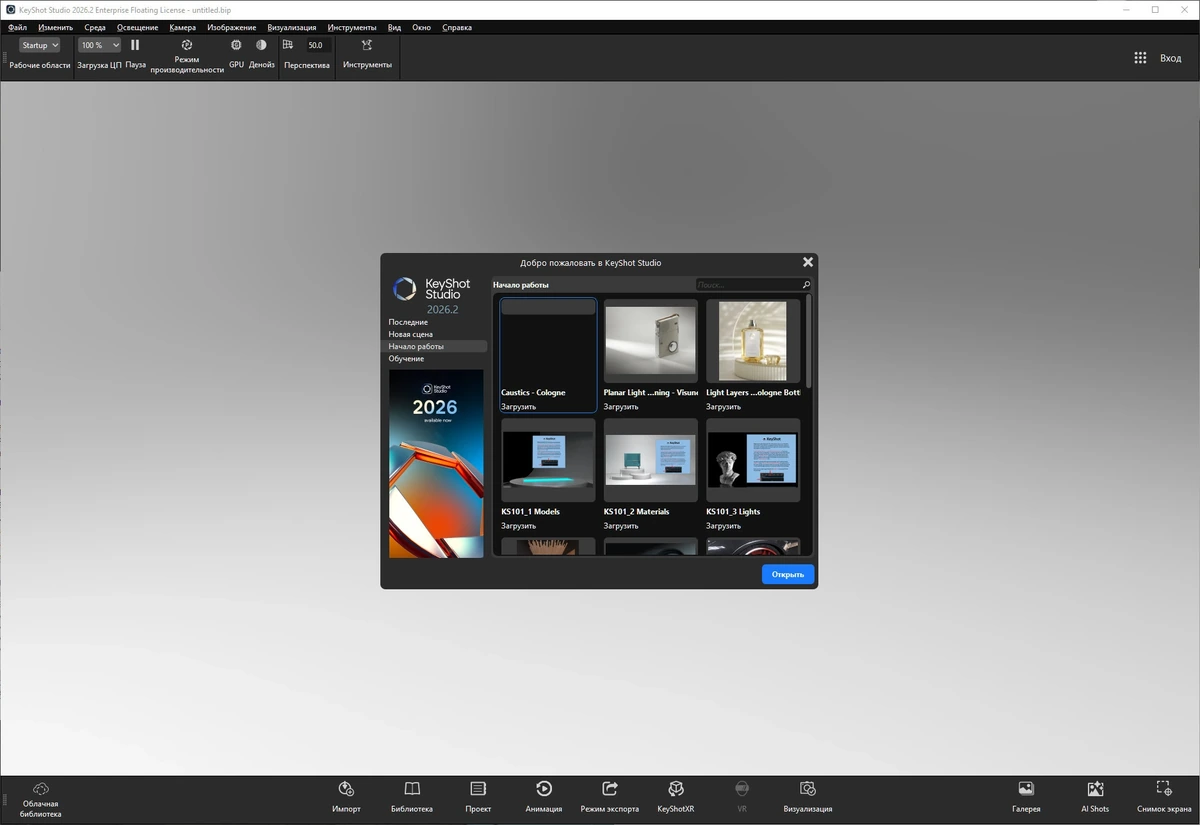Close the welcome dialog

808,262
